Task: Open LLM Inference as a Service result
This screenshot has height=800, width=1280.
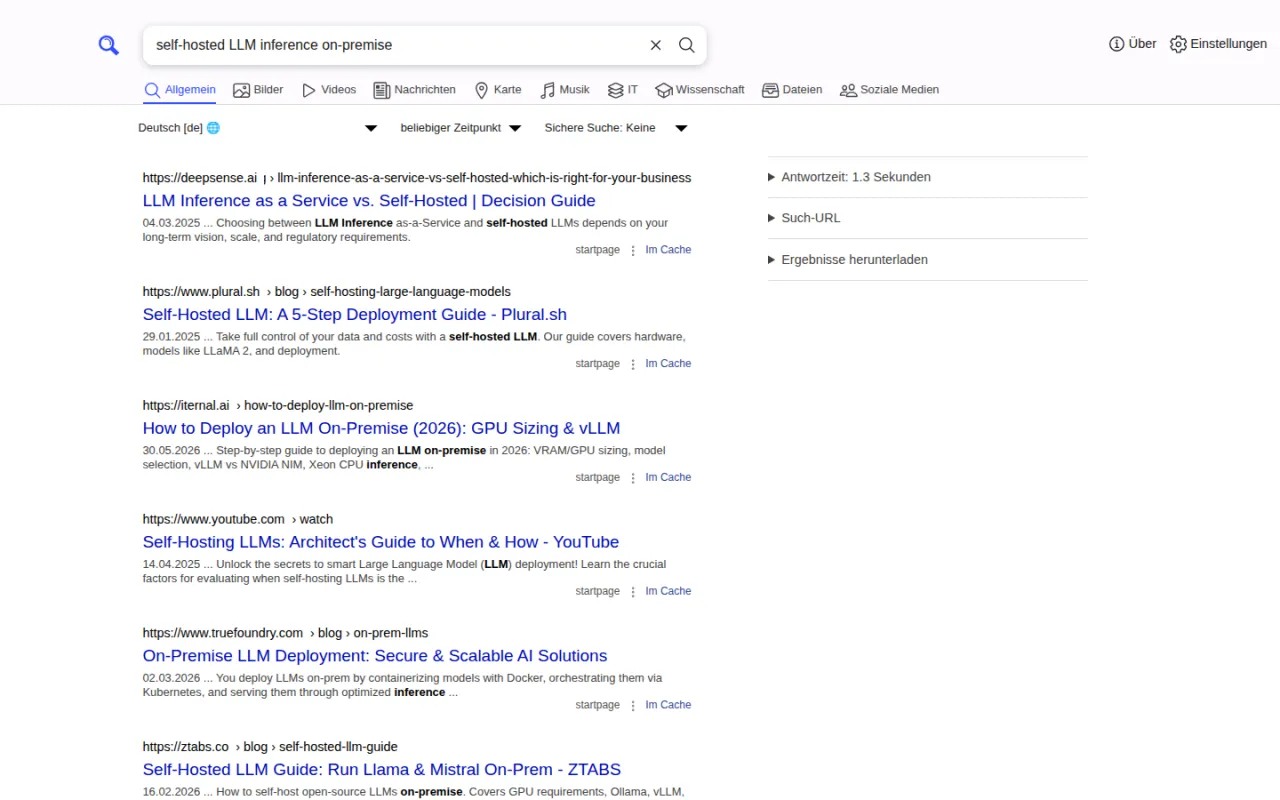Action: point(369,201)
